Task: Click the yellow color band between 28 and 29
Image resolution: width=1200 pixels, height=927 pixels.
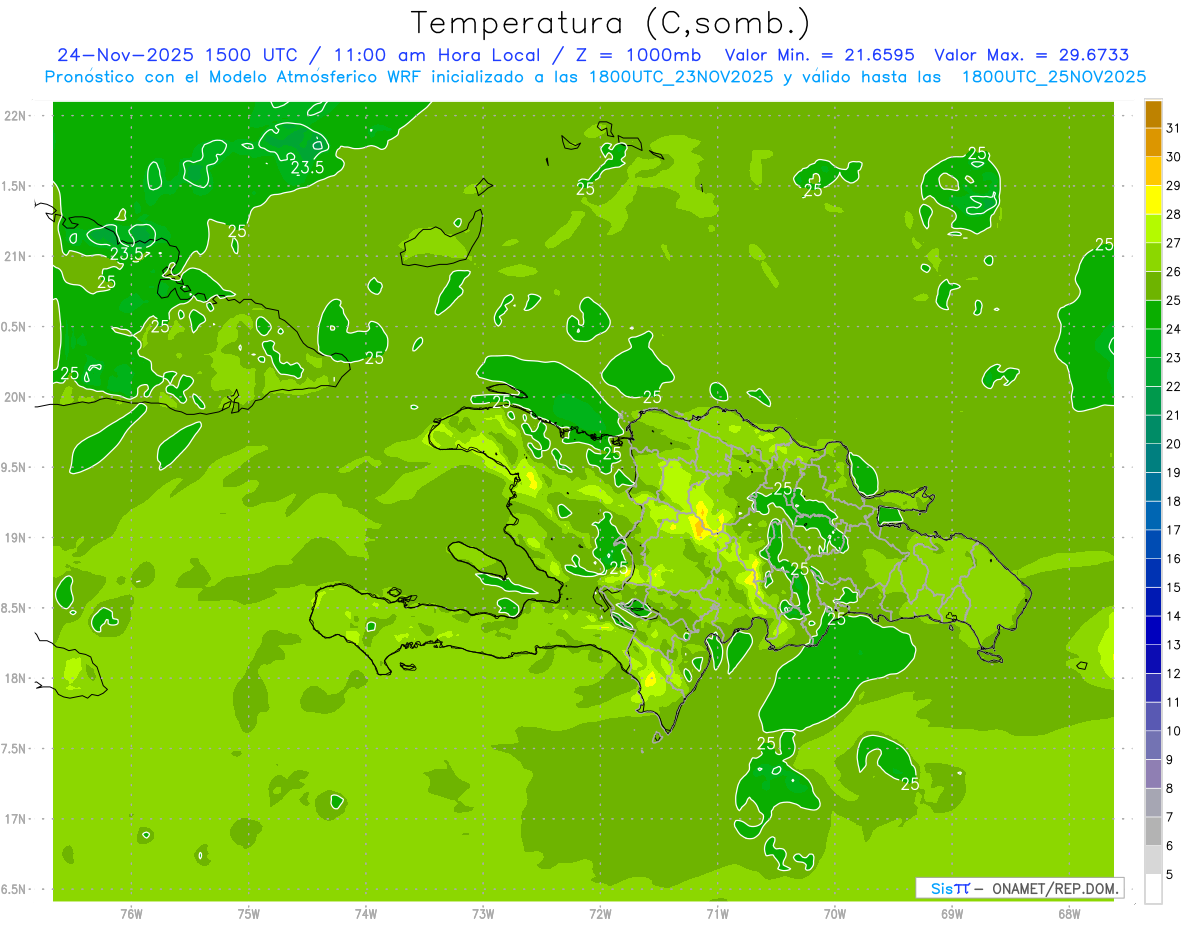Action: (1153, 200)
